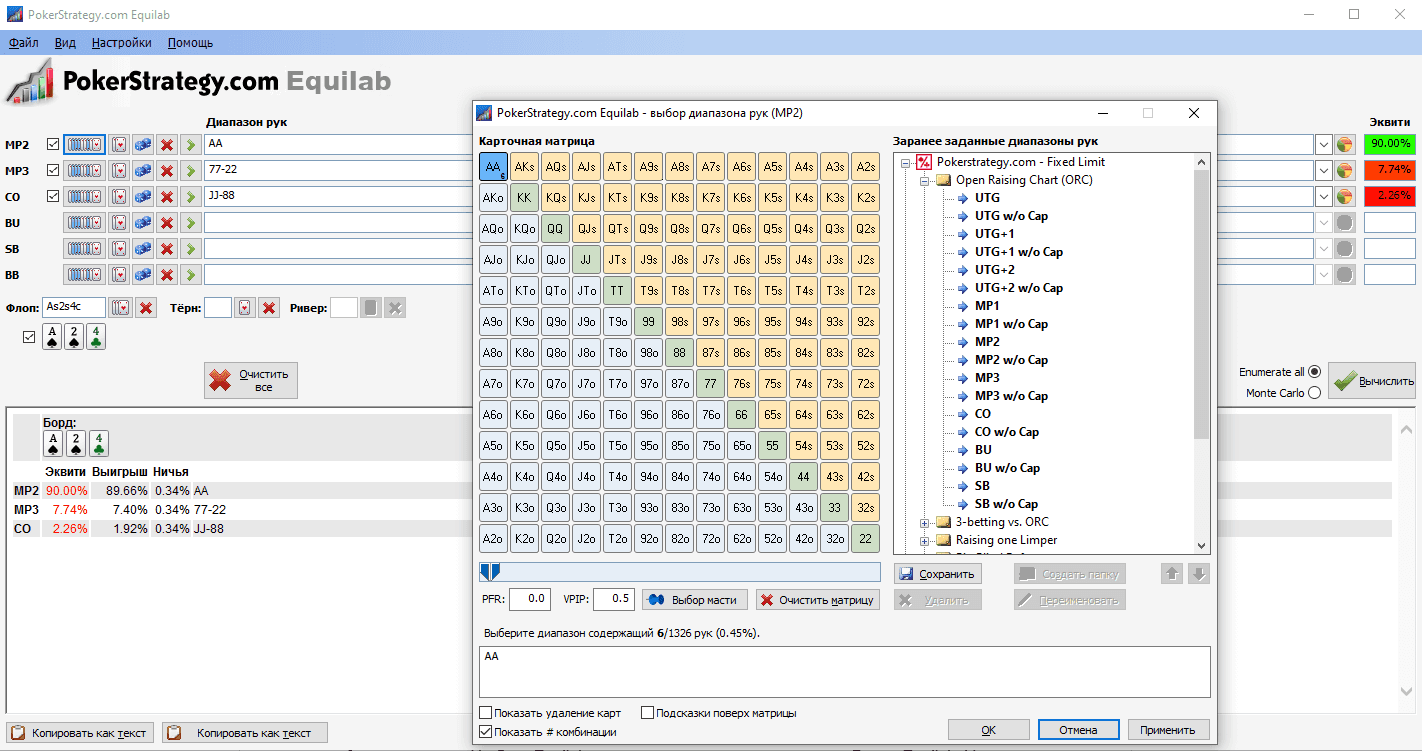Open the Помощь menu
Viewport: 1422px width, 751px height.
pos(190,43)
